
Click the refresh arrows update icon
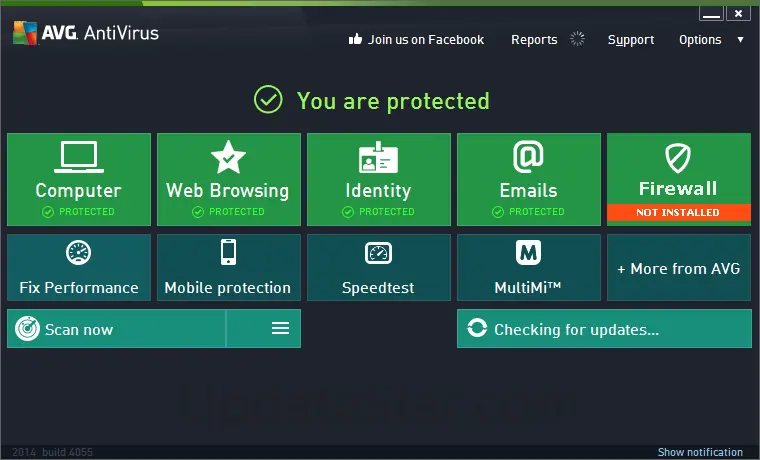pyautogui.click(x=477, y=328)
